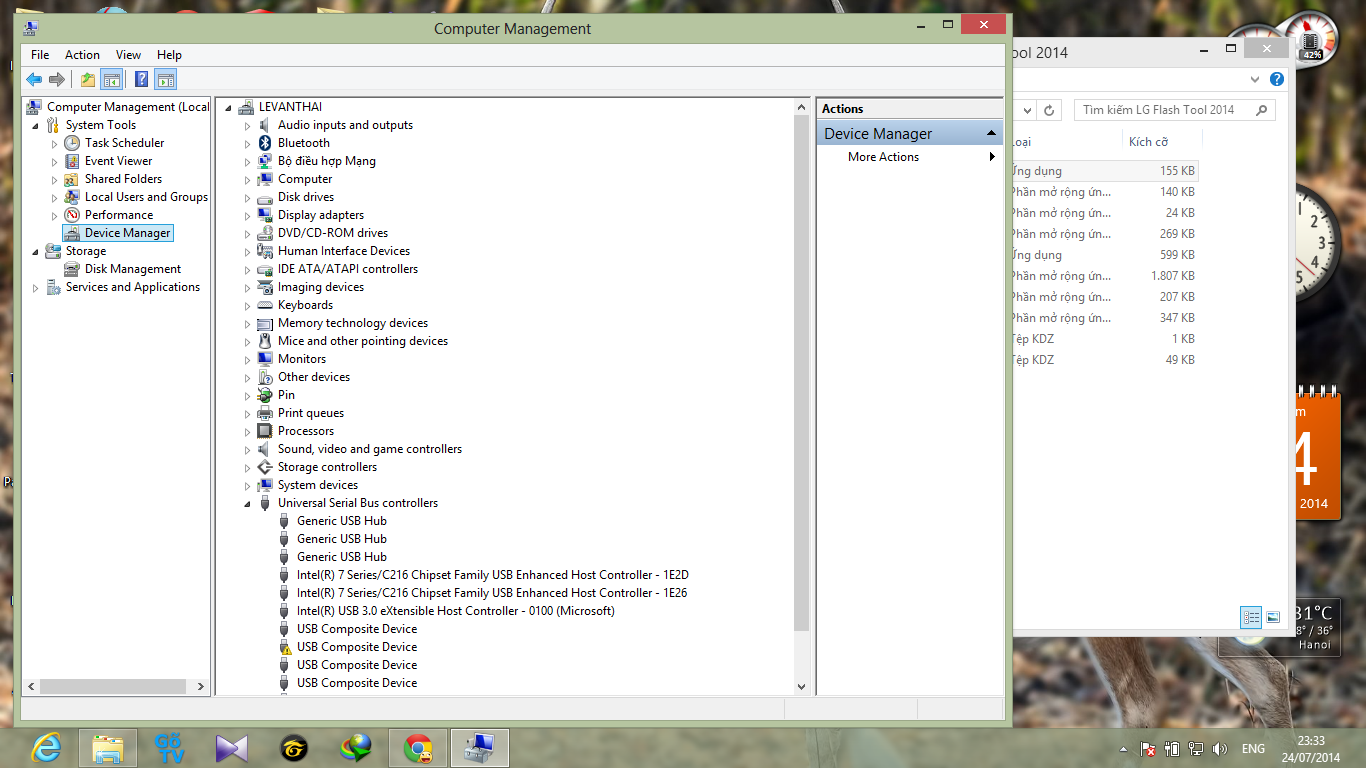This screenshot has width=1366, height=768.
Task: Expand the Disk drives category
Action: coord(248,198)
